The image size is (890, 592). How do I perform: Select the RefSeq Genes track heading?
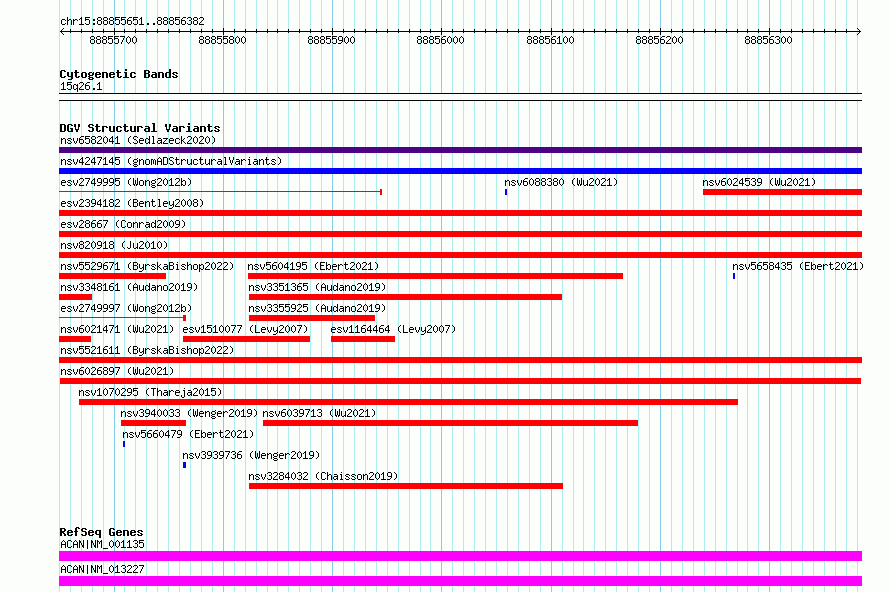tap(101, 532)
